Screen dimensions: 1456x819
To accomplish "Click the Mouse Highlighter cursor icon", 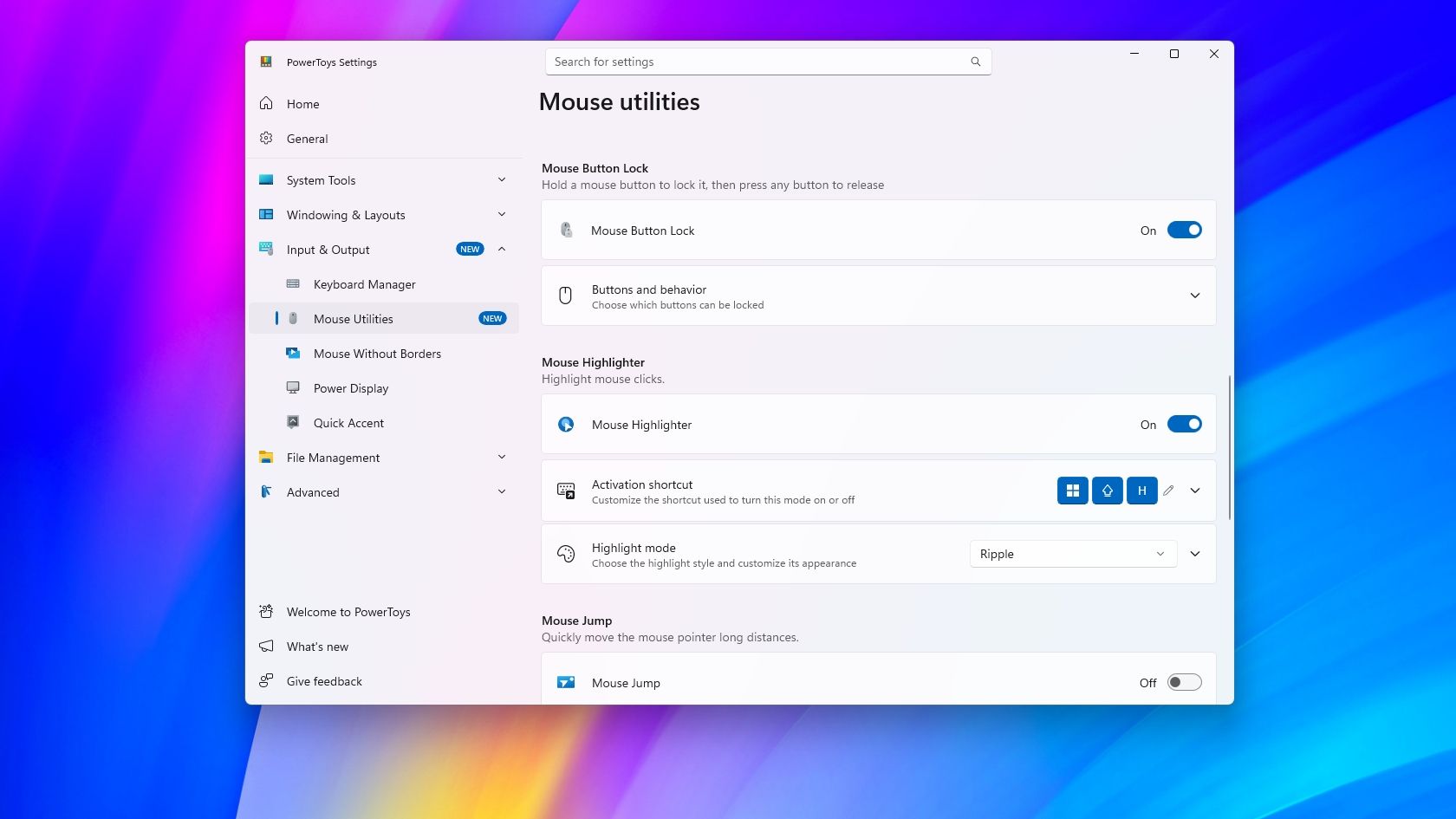I will click(566, 424).
